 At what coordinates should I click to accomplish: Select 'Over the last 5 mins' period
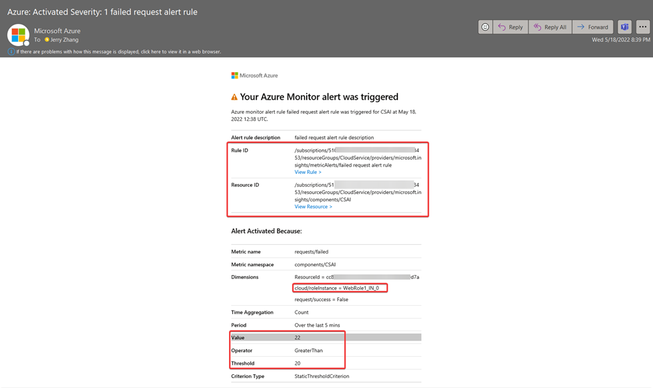(317, 325)
